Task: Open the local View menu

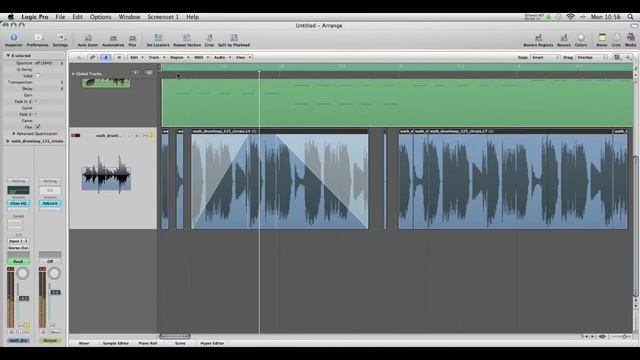Action: [x=243, y=58]
